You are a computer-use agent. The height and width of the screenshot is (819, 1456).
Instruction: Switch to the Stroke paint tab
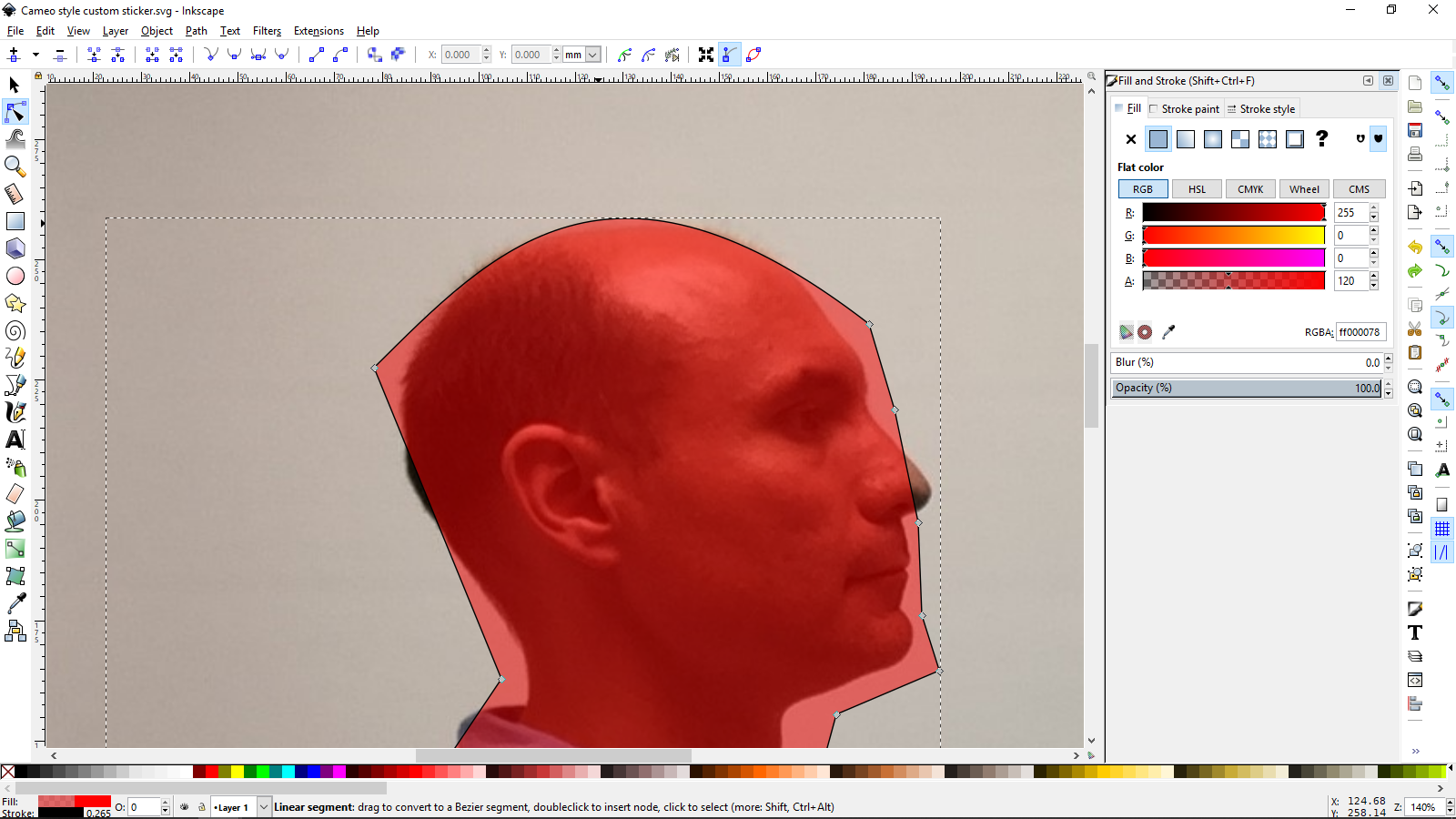pyautogui.click(x=1186, y=108)
